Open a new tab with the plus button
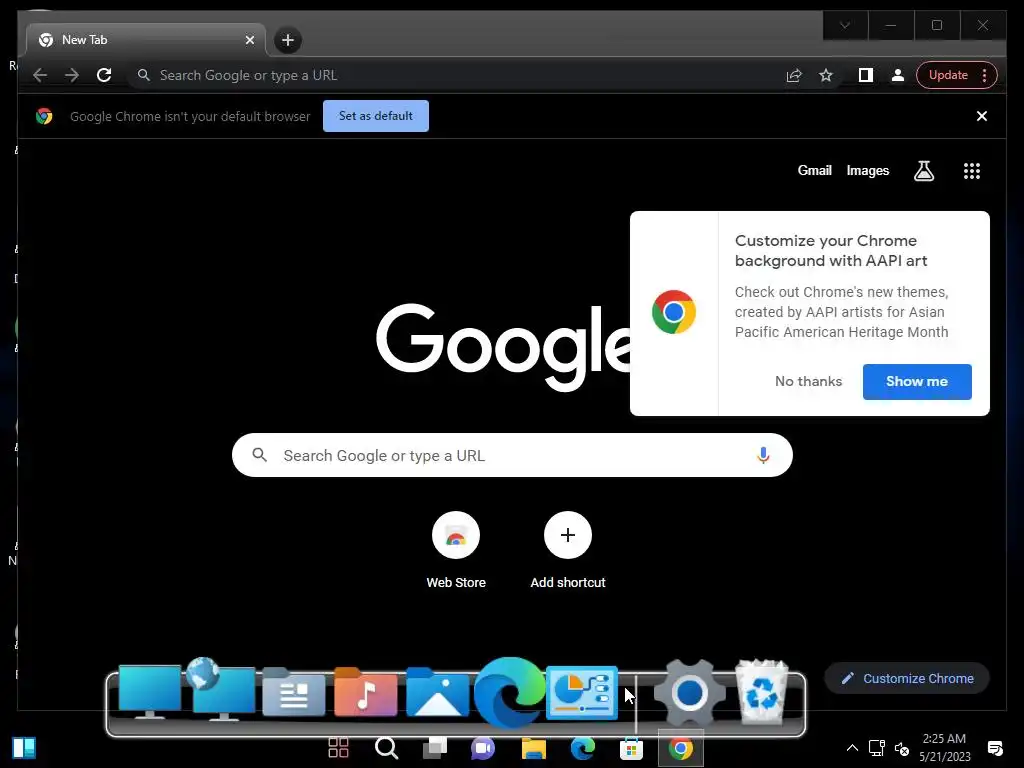 coord(287,40)
